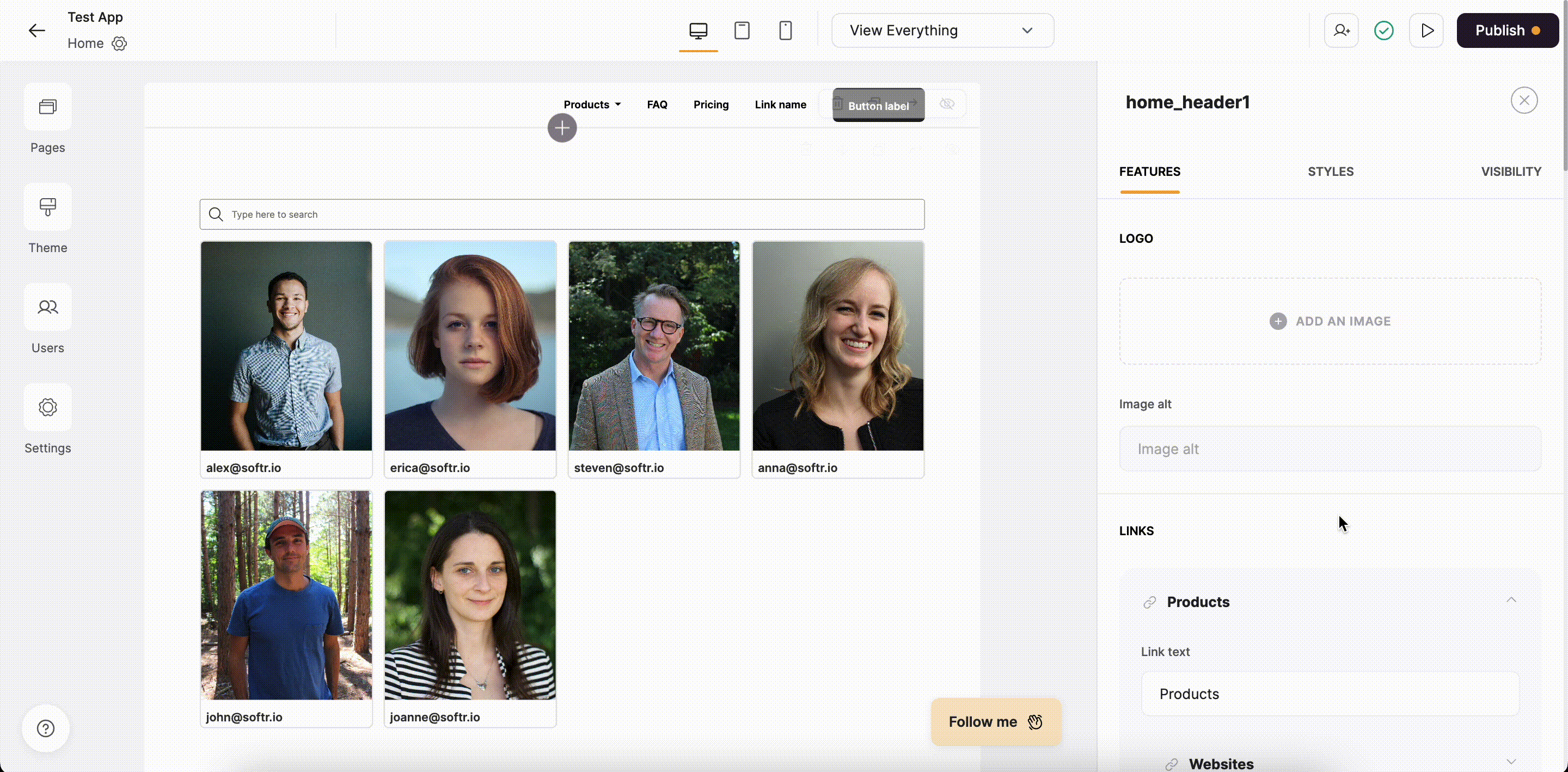Click Add an Image in the Logo section

(1330, 321)
